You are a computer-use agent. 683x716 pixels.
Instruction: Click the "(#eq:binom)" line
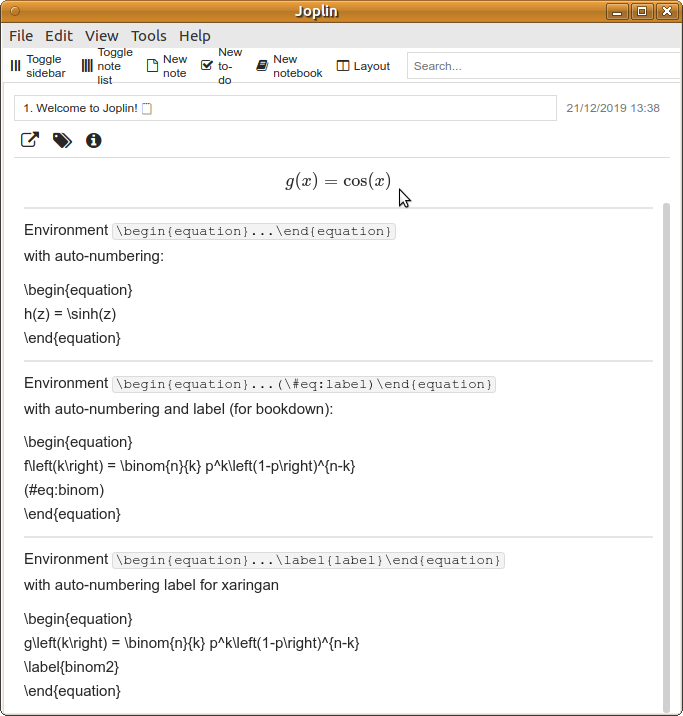[64, 490]
